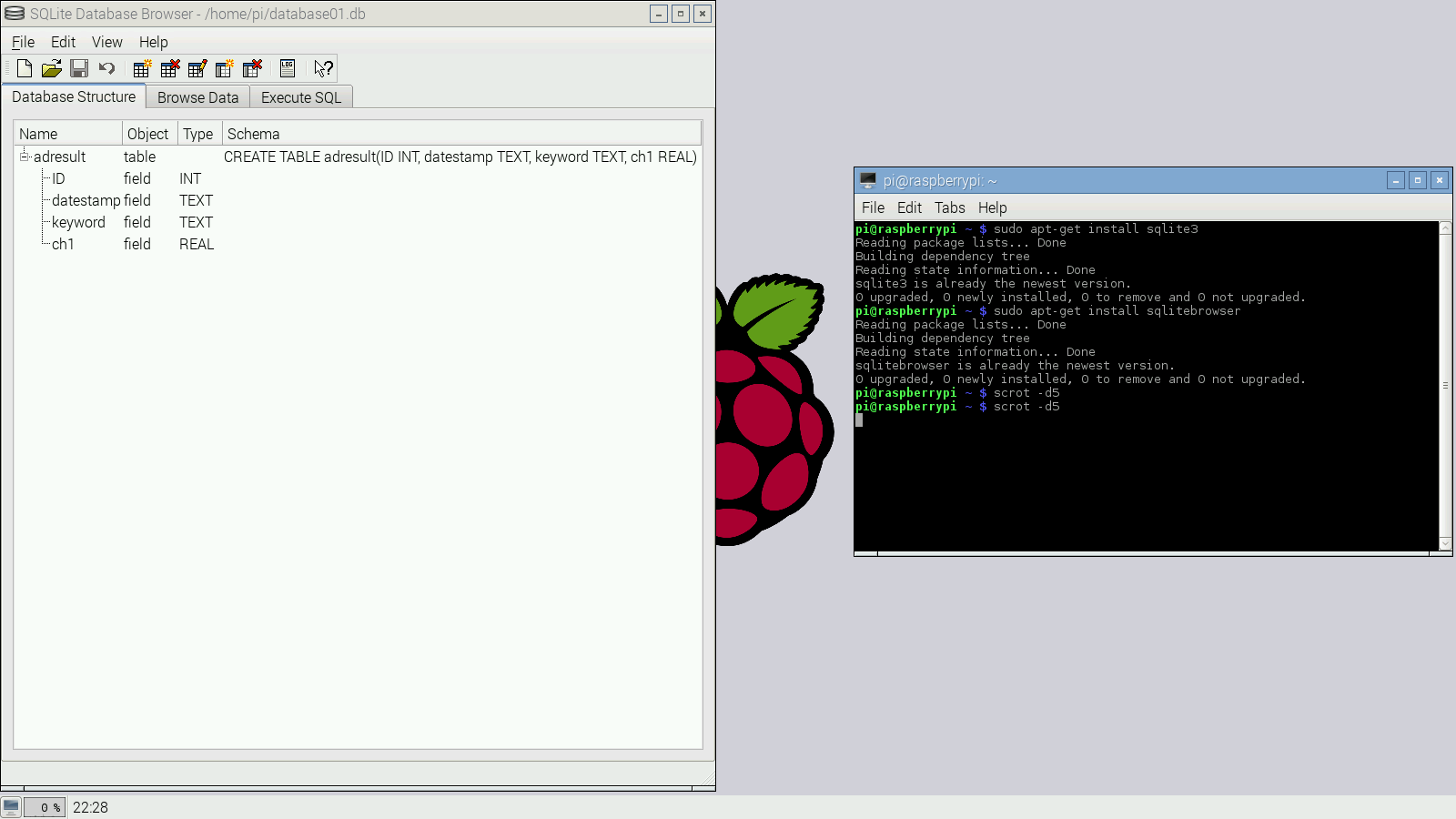Write changes to the database

click(x=79, y=68)
